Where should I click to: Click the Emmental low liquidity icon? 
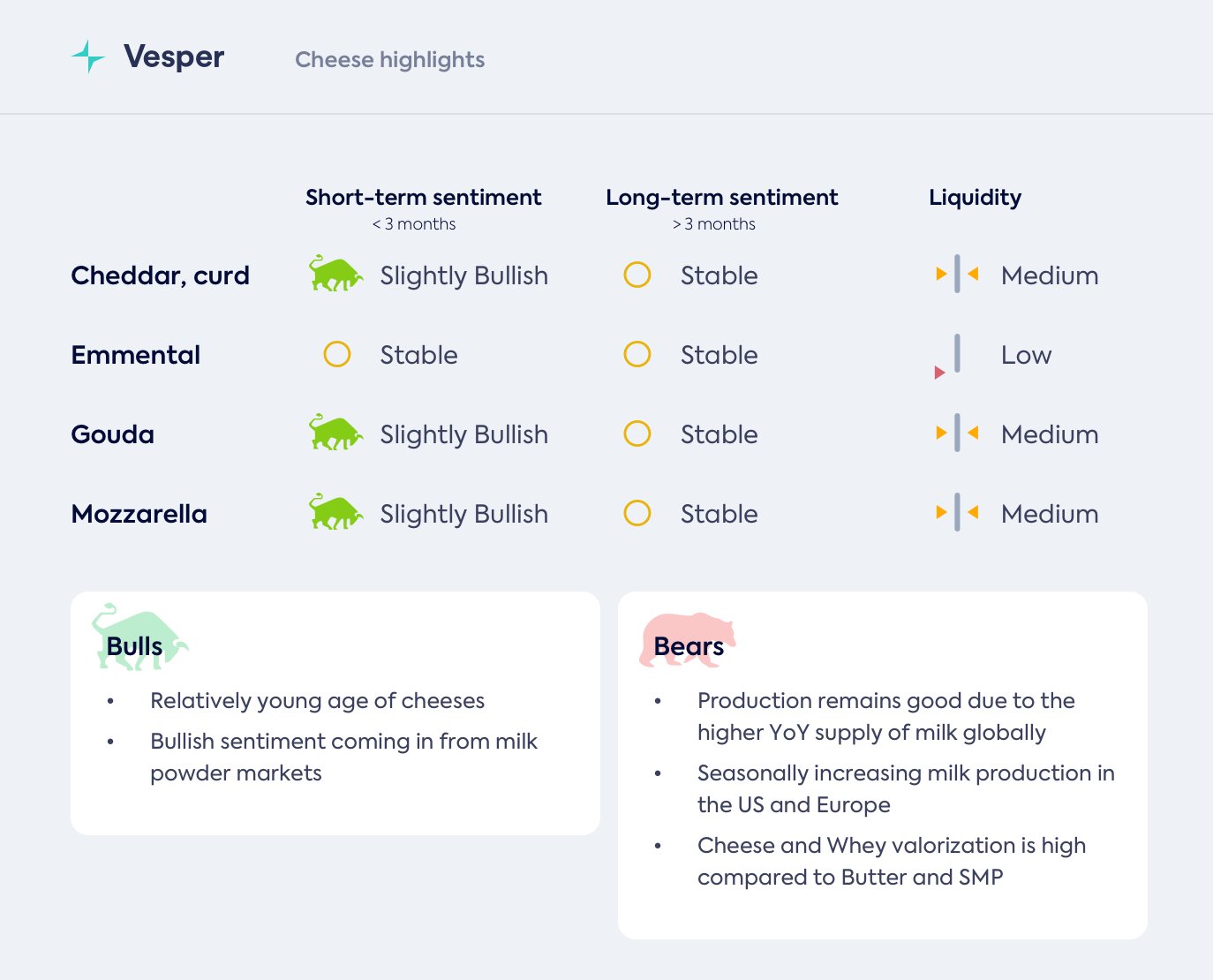(951, 356)
